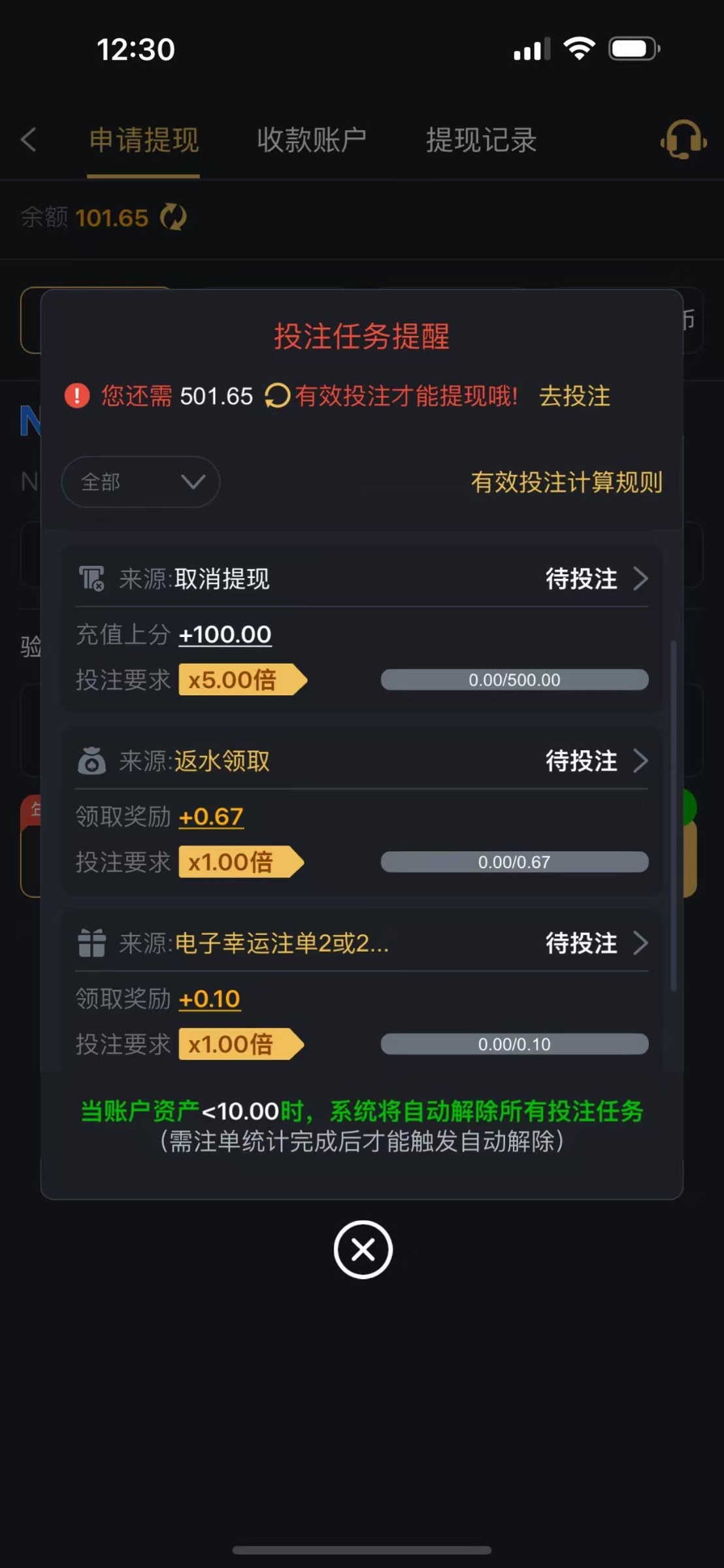The height and width of the screenshot is (1568, 724).
Task: Open the 全部 filter dropdown
Action: click(140, 482)
